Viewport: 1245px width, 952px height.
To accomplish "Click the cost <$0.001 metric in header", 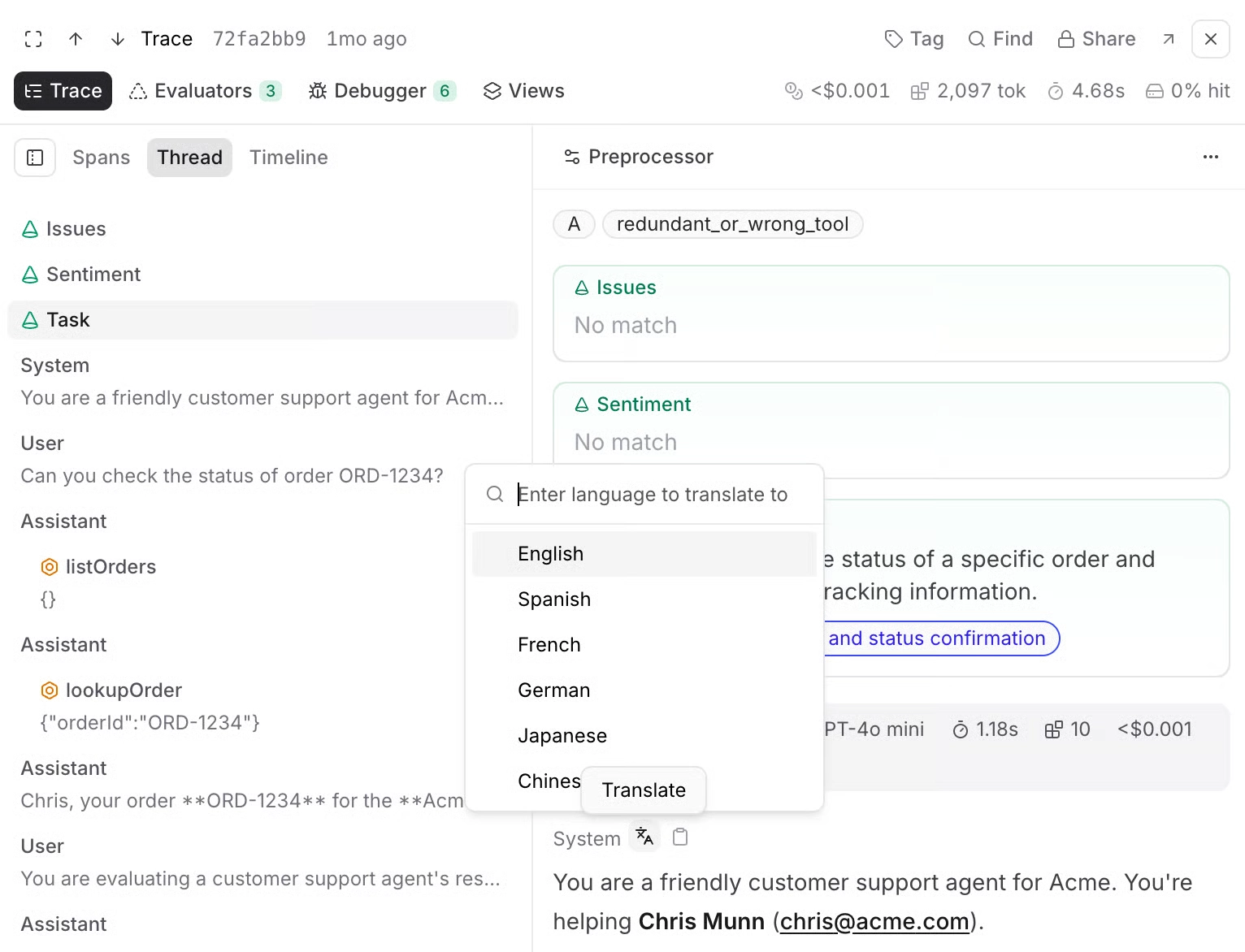I will pyautogui.click(x=837, y=91).
